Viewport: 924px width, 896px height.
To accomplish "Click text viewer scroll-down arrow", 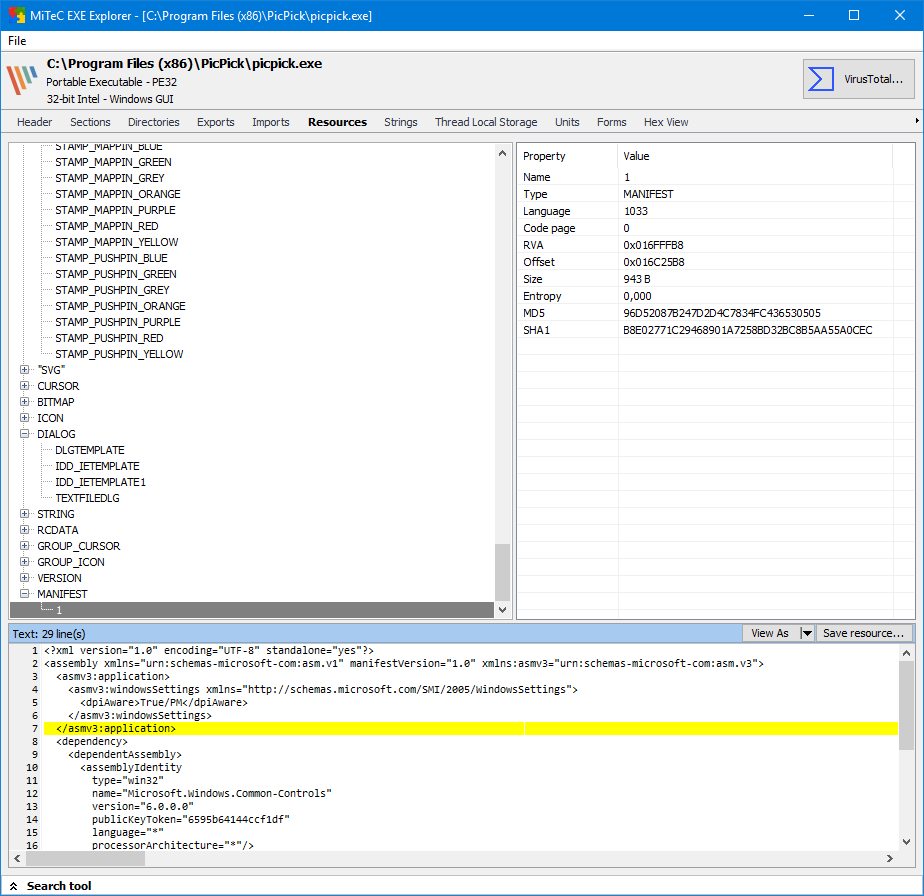I will 906,841.
